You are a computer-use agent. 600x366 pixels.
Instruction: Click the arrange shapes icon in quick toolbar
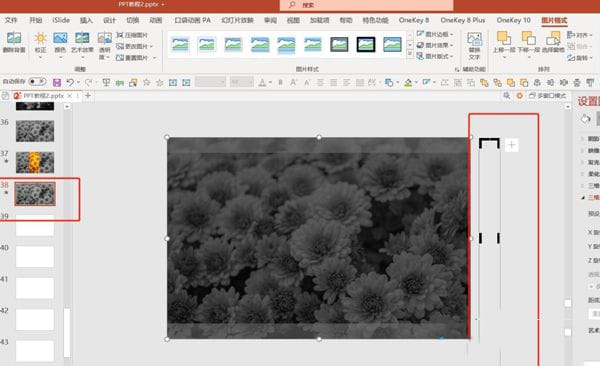pos(389,82)
